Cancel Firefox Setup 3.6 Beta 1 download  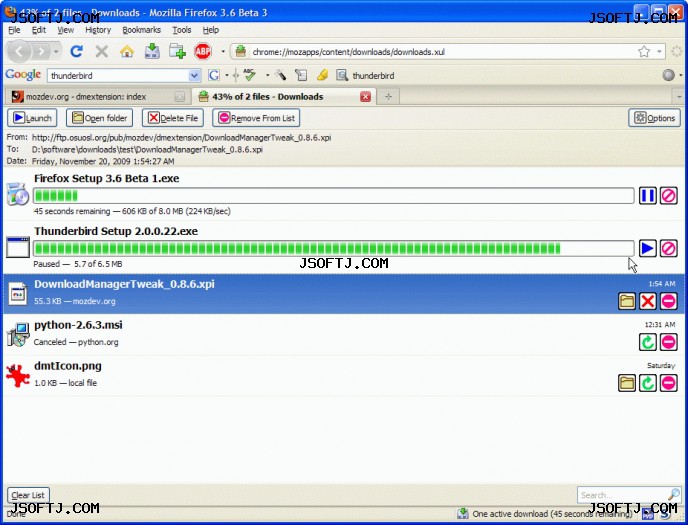click(669, 196)
